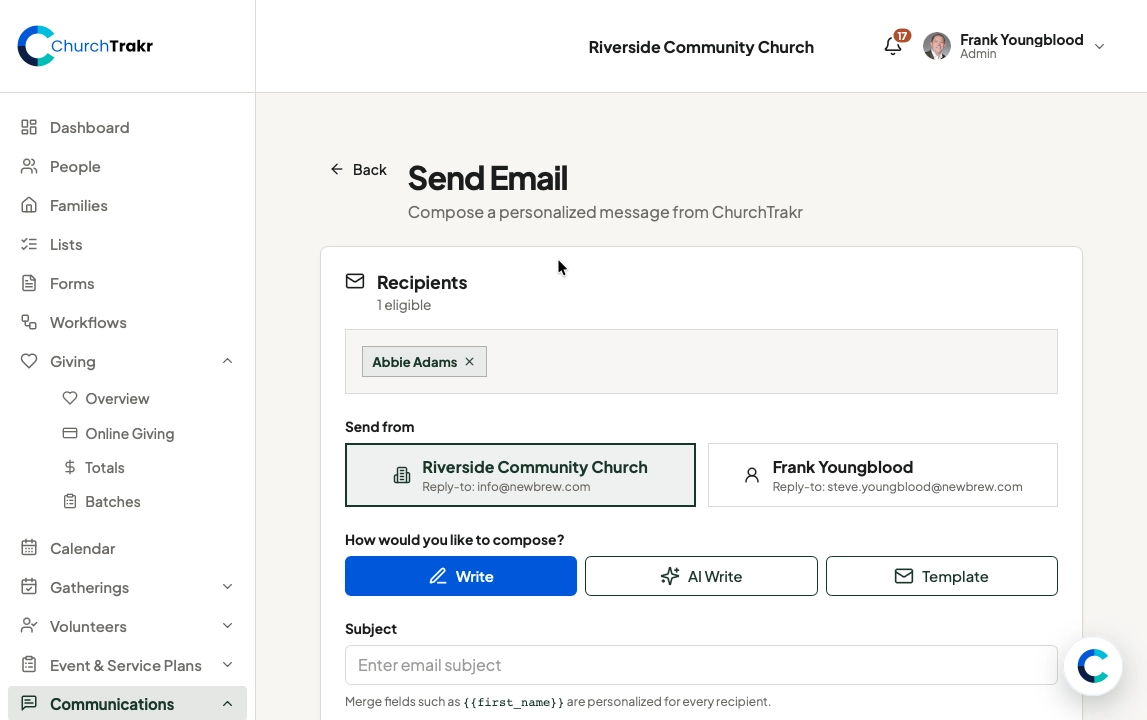Go Back from Send Email
Viewport: 1147px width, 720px height.
tap(358, 170)
